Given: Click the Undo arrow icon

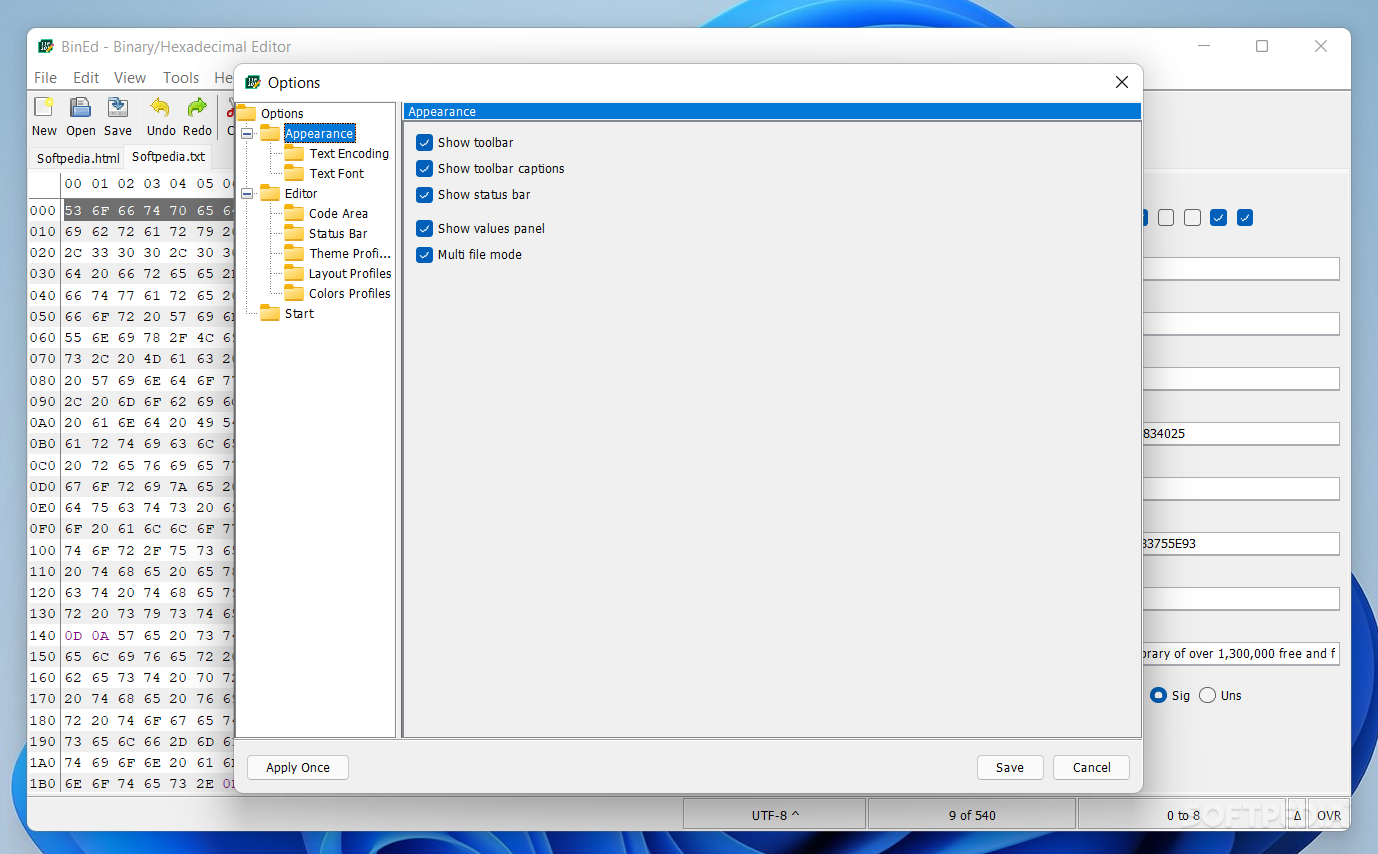Looking at the screenshot, I should [160, 108].
